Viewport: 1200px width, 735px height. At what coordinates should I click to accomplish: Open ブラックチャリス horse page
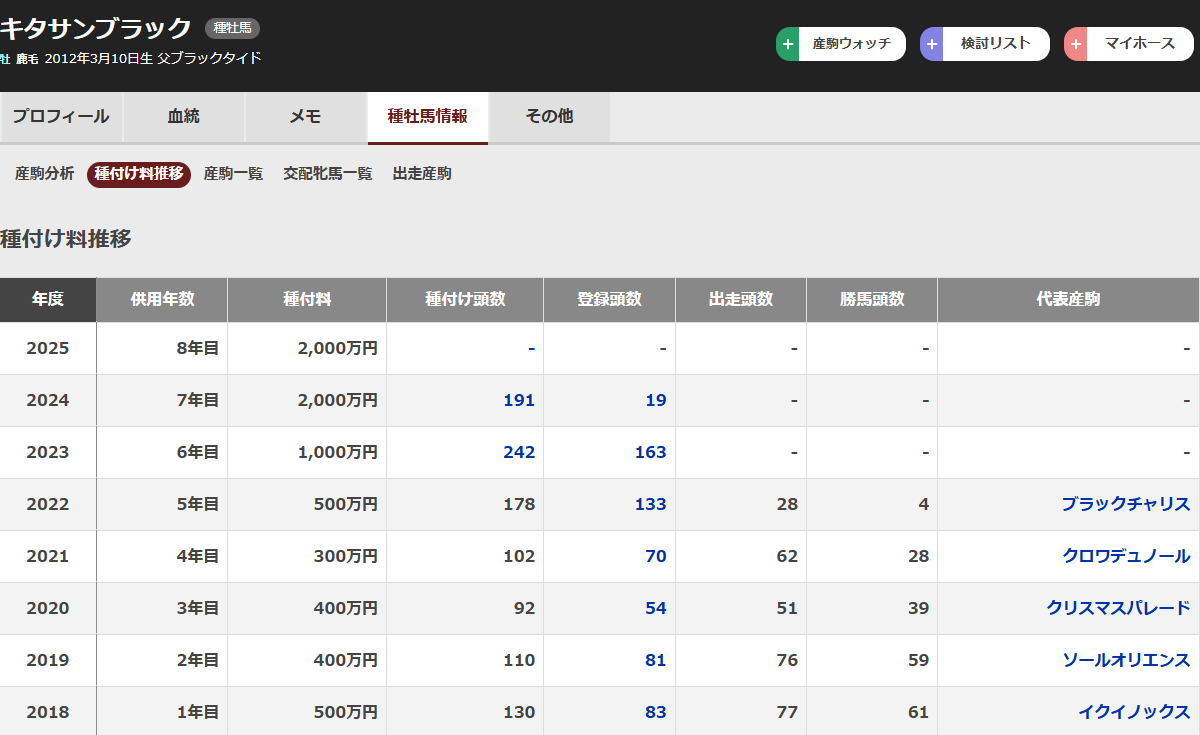(1126, 504)
